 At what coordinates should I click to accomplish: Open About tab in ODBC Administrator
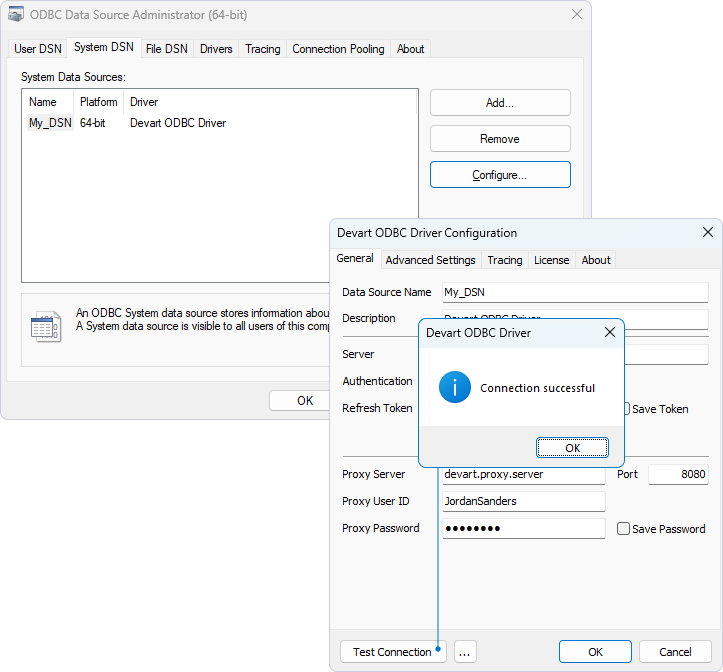click(x=410, y=48)
